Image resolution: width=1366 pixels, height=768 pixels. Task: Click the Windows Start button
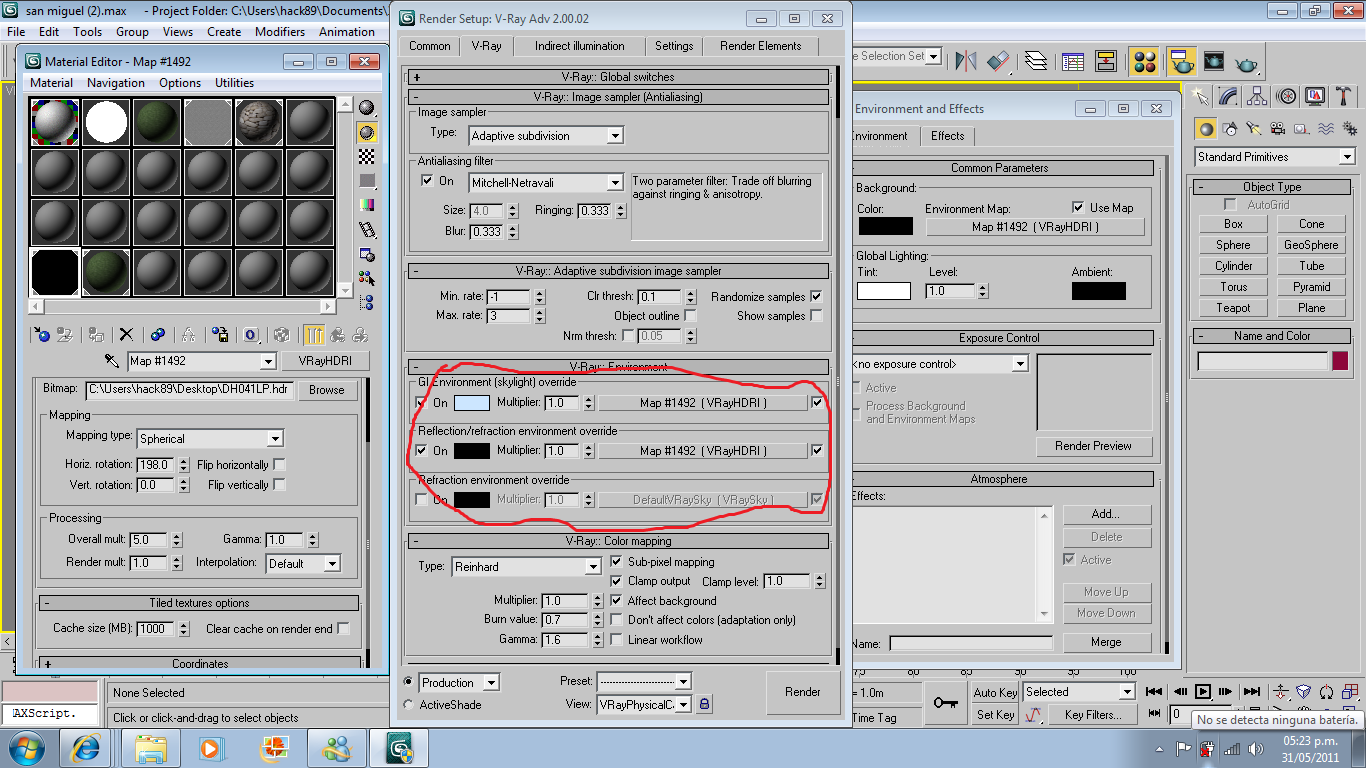[x=26, y=747]
